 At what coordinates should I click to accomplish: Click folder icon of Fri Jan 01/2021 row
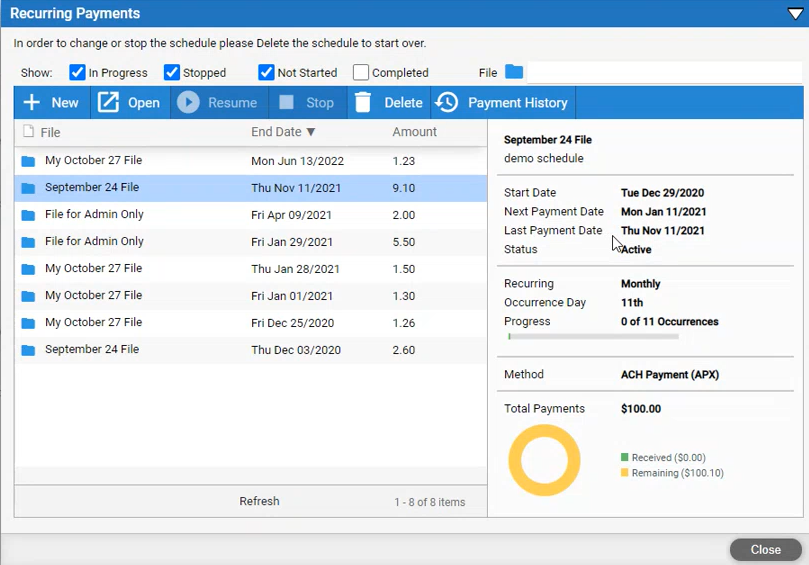[28, 296]
